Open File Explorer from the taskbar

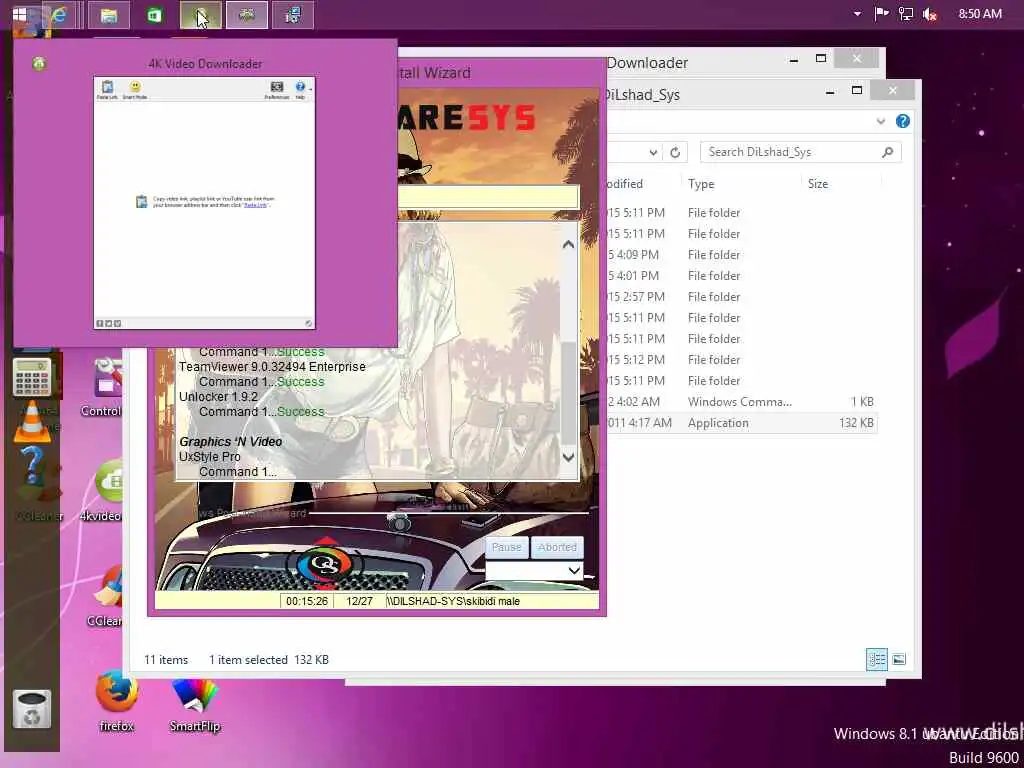[108, 14]
